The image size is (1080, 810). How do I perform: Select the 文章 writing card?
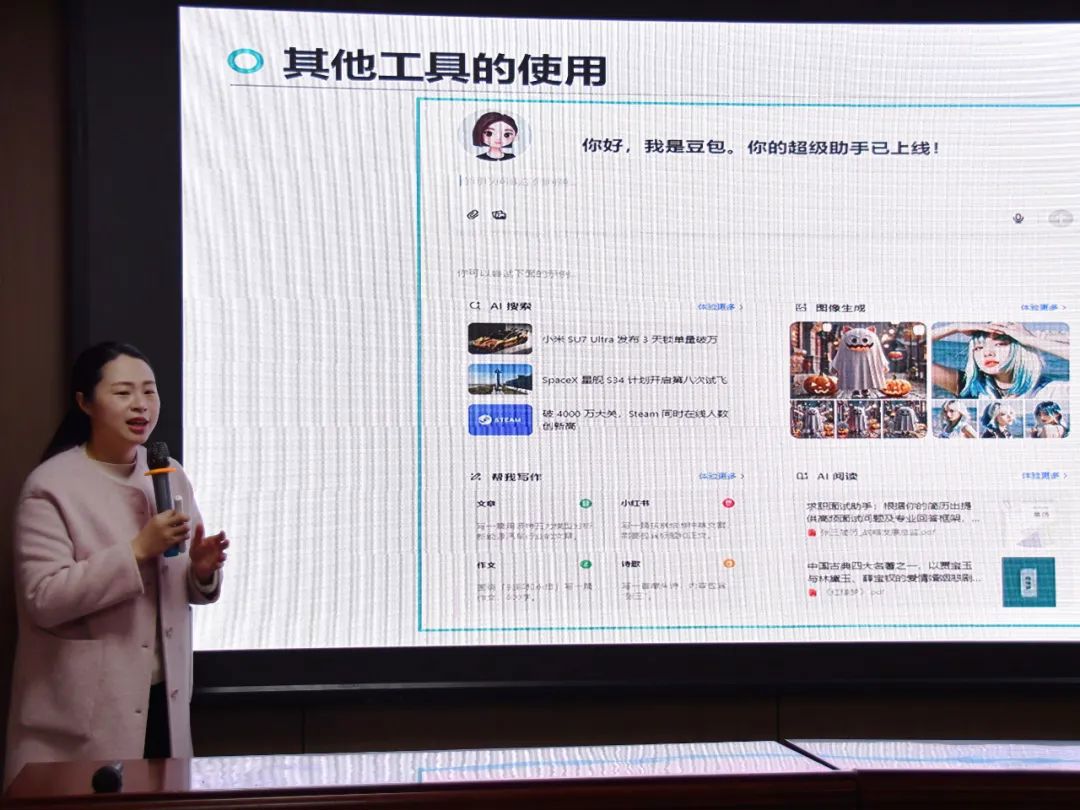pyautogui.click(x=534, y=520)
